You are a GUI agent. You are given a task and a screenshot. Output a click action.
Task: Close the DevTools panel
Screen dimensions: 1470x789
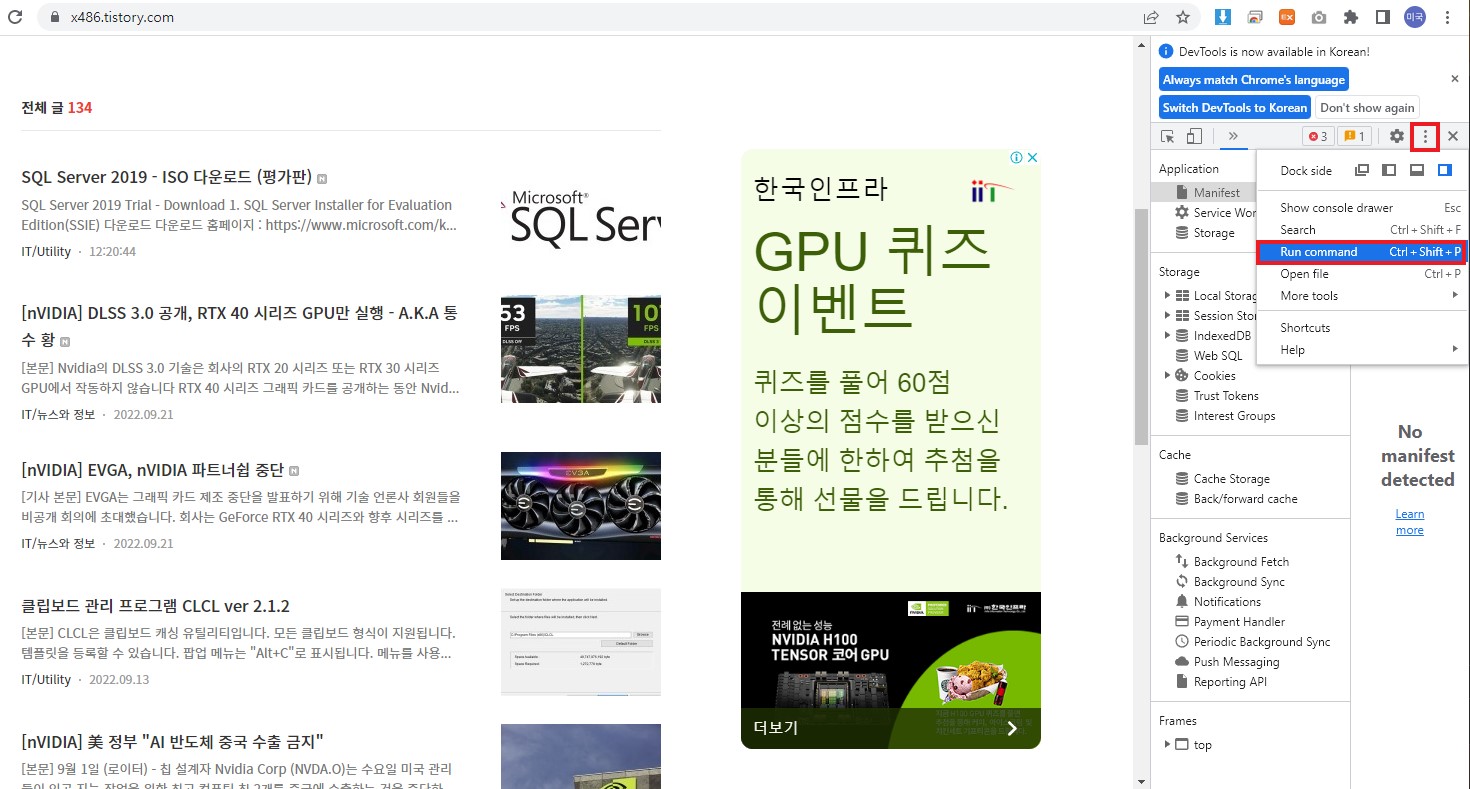click(x=1453, y=136)
